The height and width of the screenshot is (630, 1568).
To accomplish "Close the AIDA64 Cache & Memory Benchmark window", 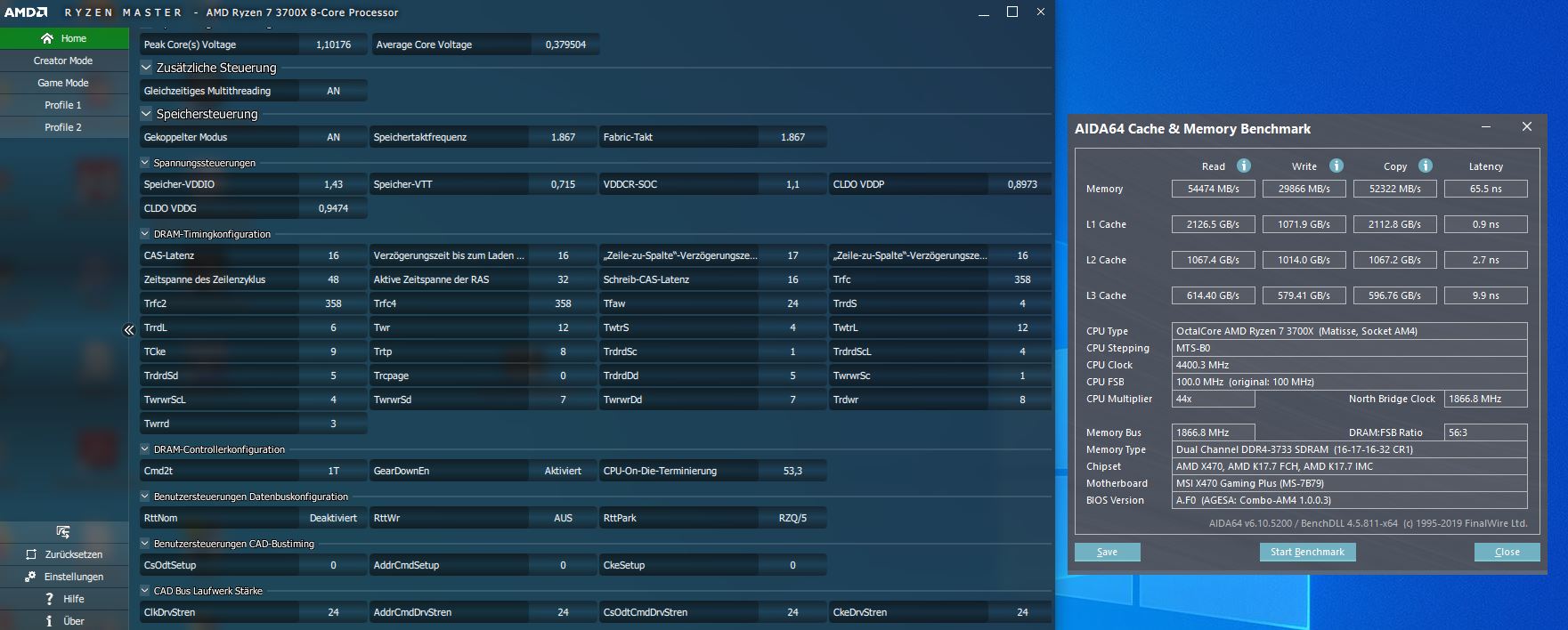I will point(1526,127).
